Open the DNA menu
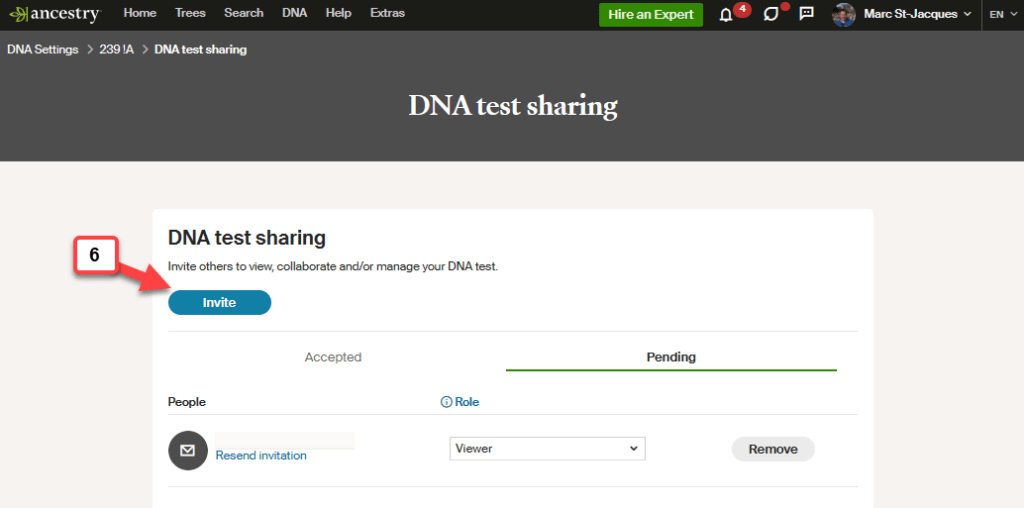Viewport: 1024px width, 508px height. pos(294,13)
